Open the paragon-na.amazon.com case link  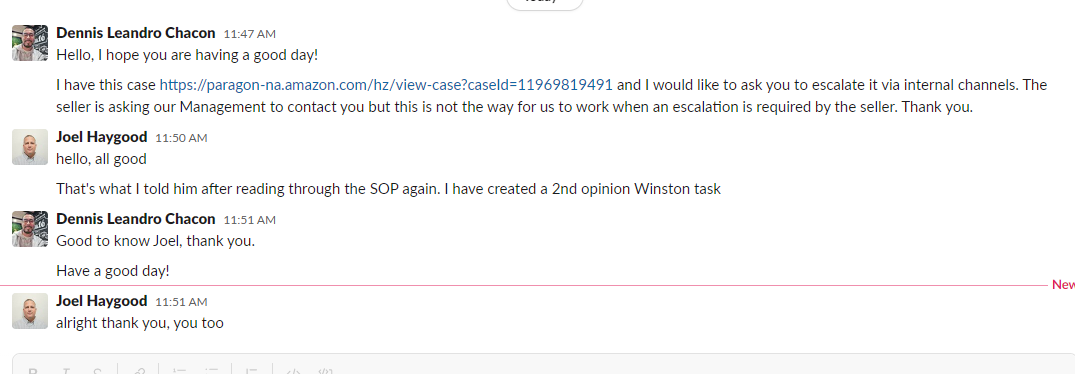click(x=386, y=85)
